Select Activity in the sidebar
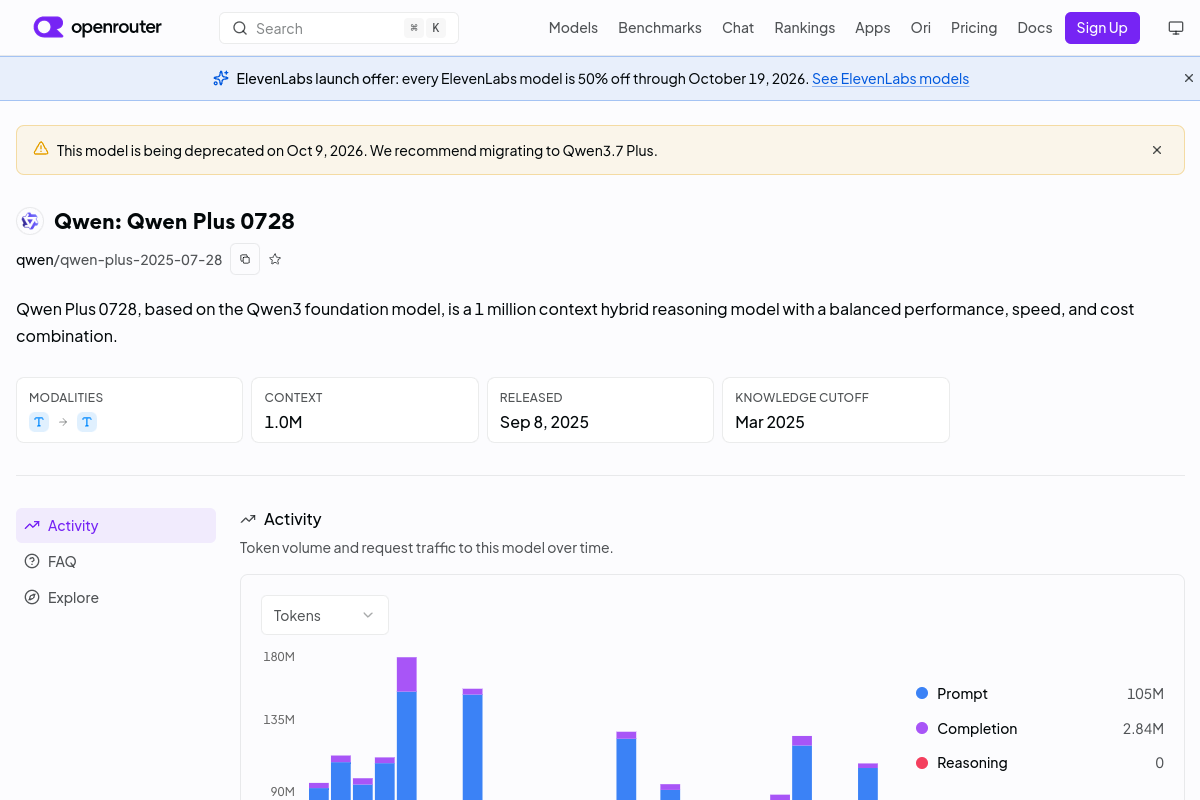The width and height of the screenshot is (1200, 800). (116, 525)
